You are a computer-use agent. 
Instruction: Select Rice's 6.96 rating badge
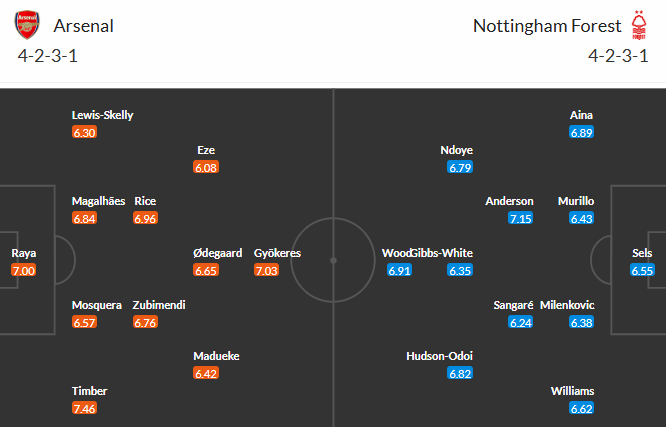tap(144, 218)
